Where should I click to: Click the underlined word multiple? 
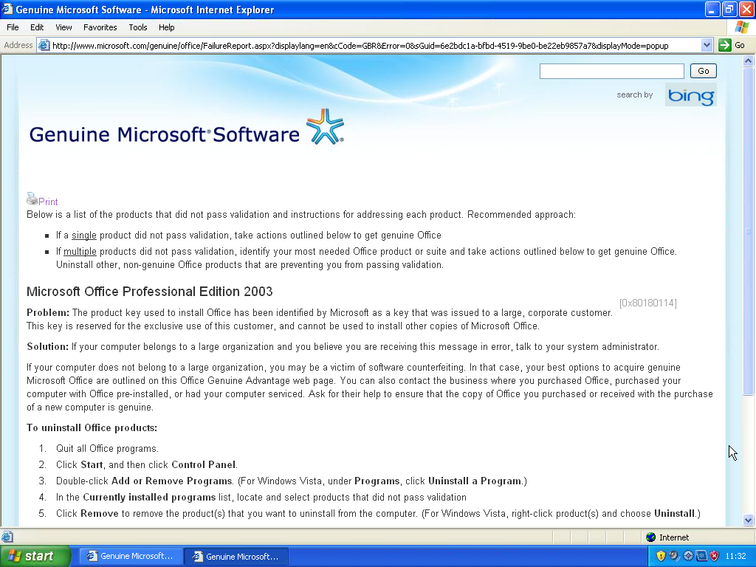click(x=80, y=252)
